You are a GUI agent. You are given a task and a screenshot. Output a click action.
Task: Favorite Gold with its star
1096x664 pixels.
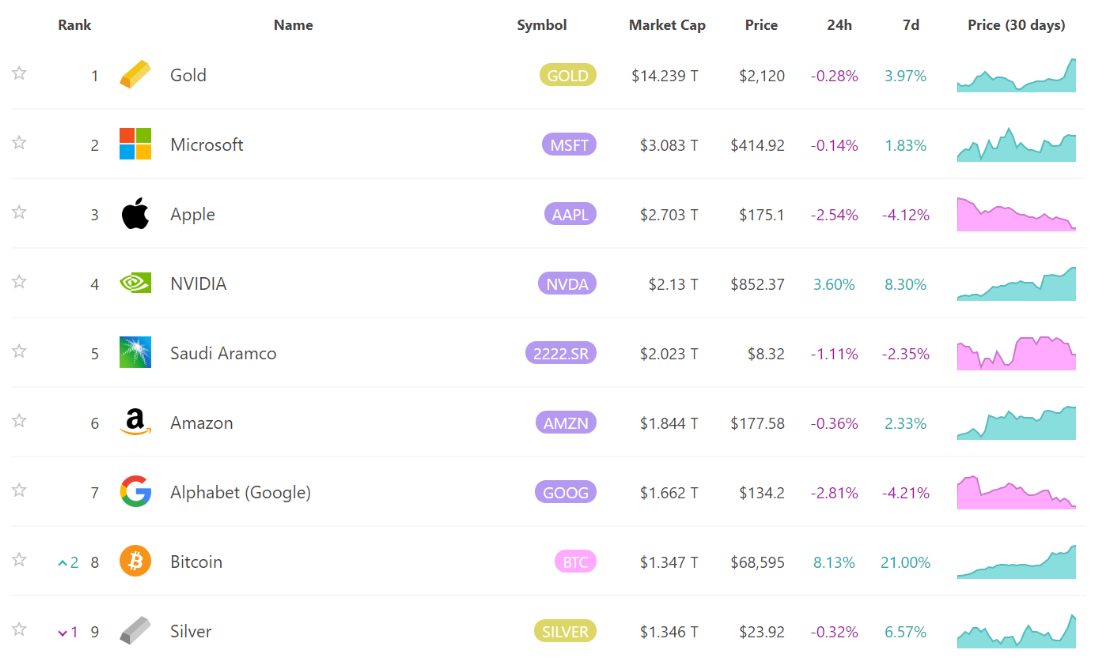click(x=20, y=73)
